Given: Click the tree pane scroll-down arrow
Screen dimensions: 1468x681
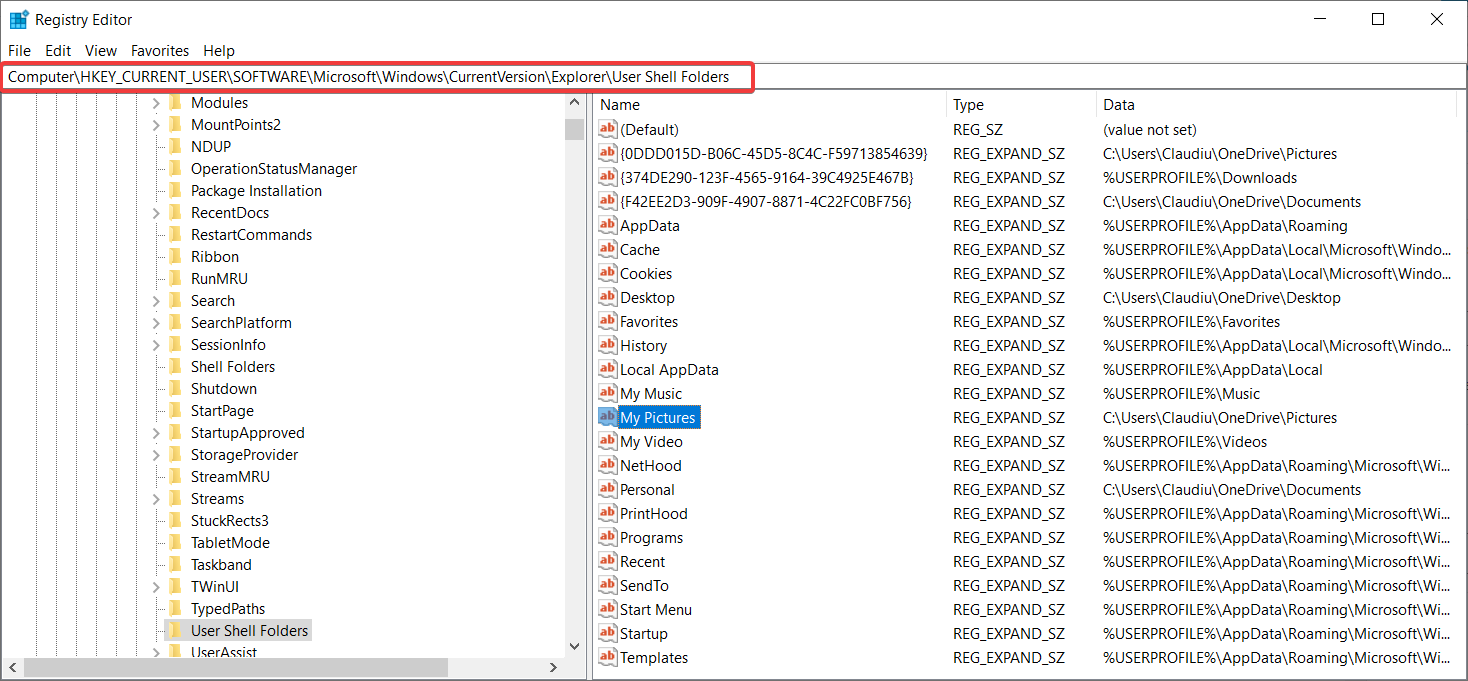Looking at the screenshot, I should click(x=574, y=648).
